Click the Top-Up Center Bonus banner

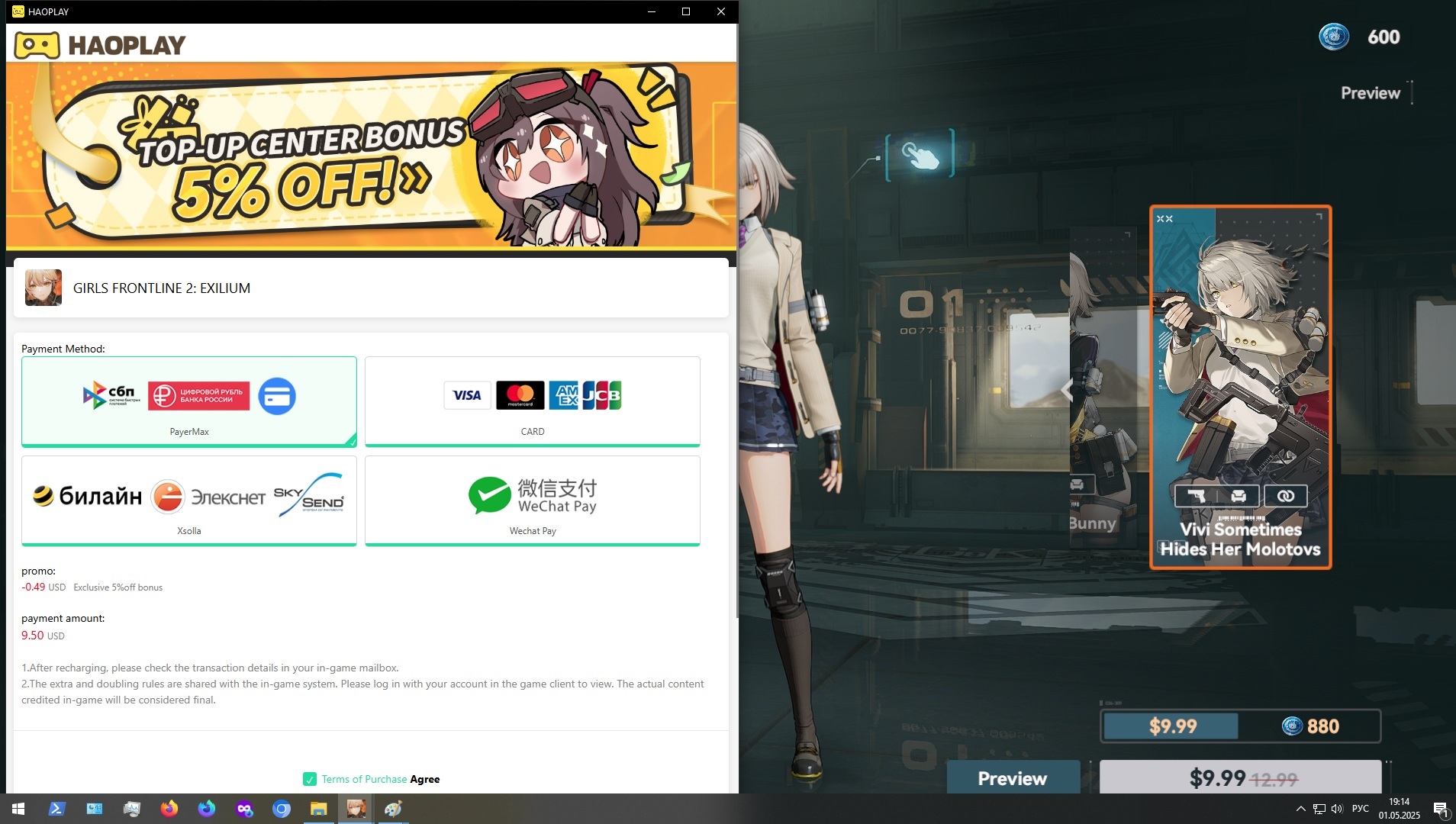[371, 156]
